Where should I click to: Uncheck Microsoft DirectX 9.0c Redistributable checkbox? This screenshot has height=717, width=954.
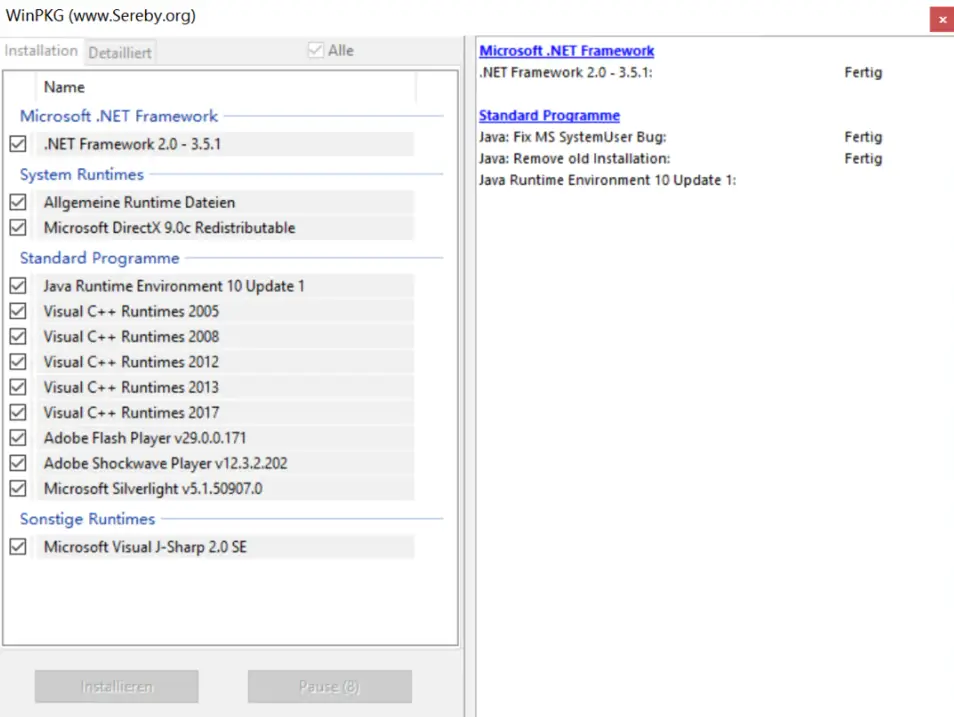[18, 228]
